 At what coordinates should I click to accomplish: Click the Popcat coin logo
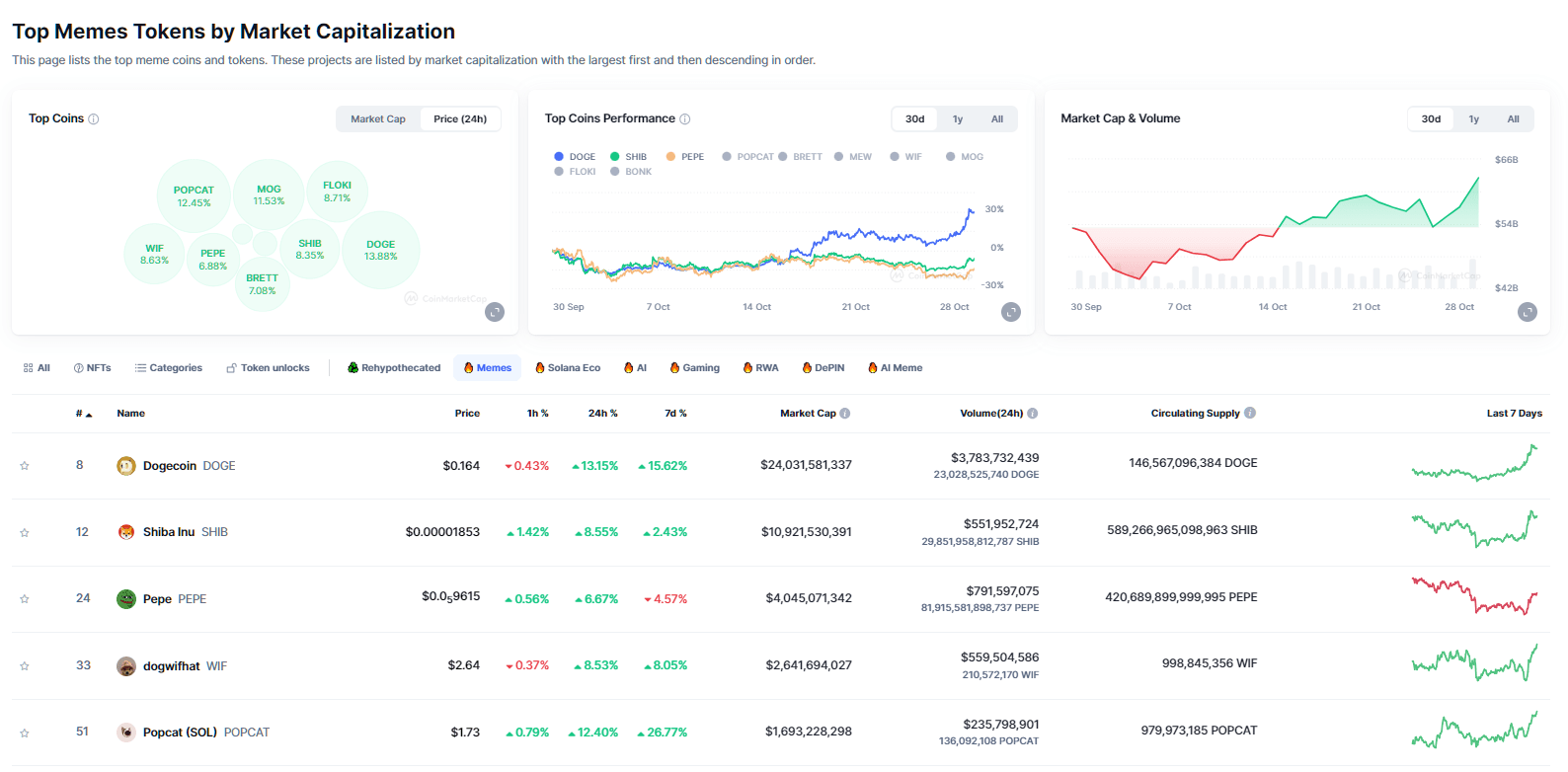click(126, 733)
